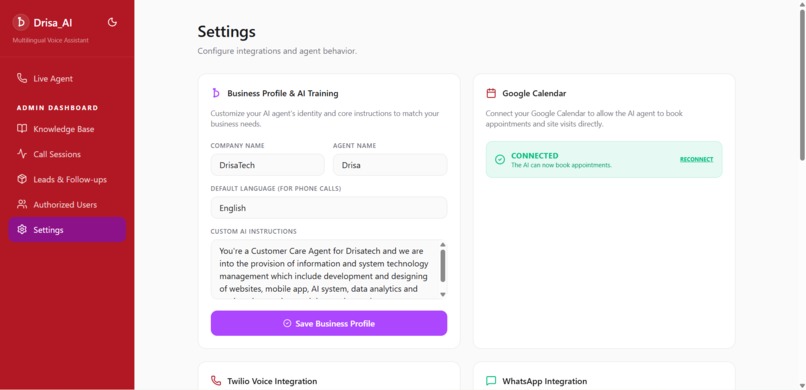
Task: Open Leads & Follow-ups
Action: 67,179
